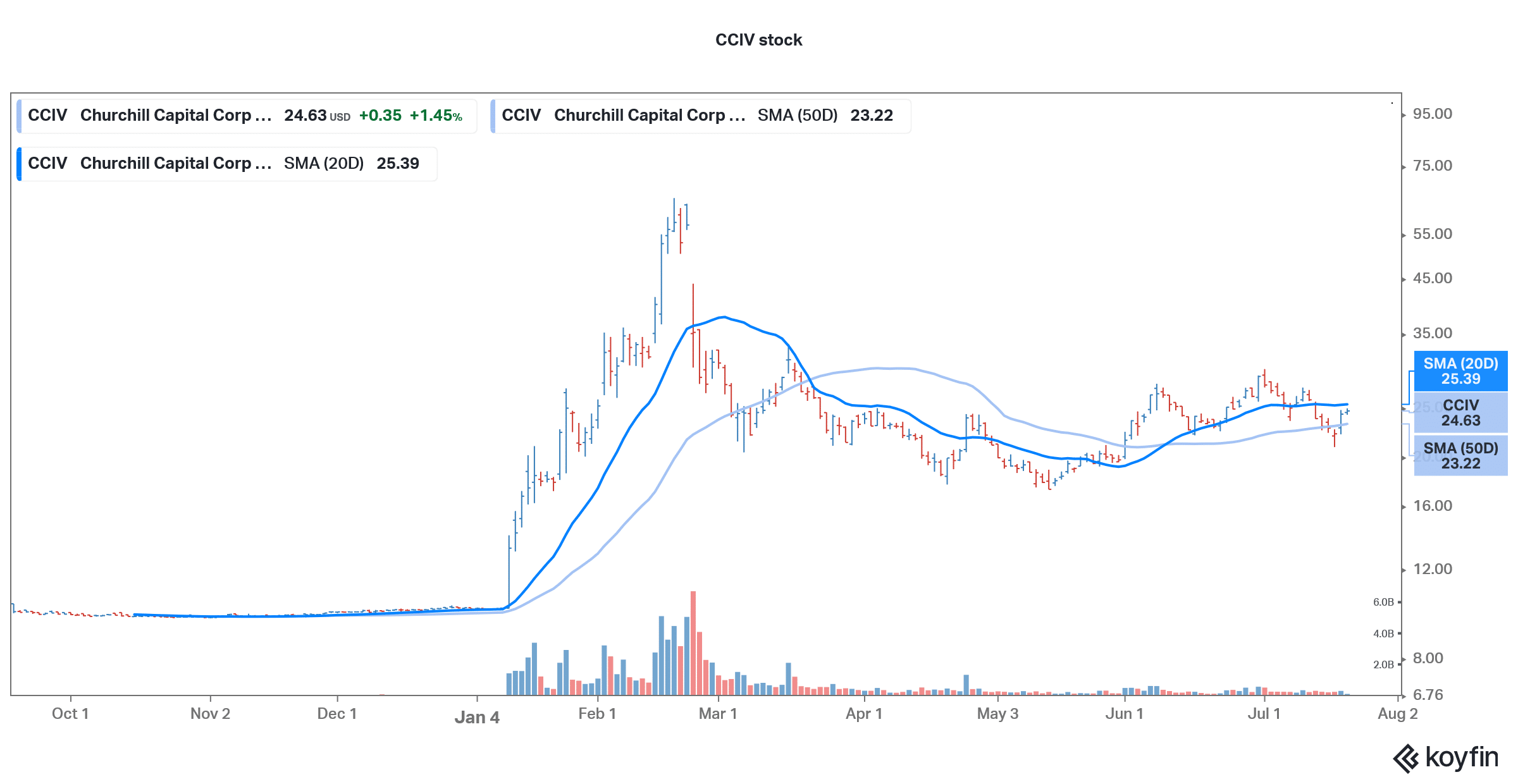Click the 'Nov 2' date axis label
Image resolution: width=1518 pixels, height=784 pixels.
pos(210,714)
